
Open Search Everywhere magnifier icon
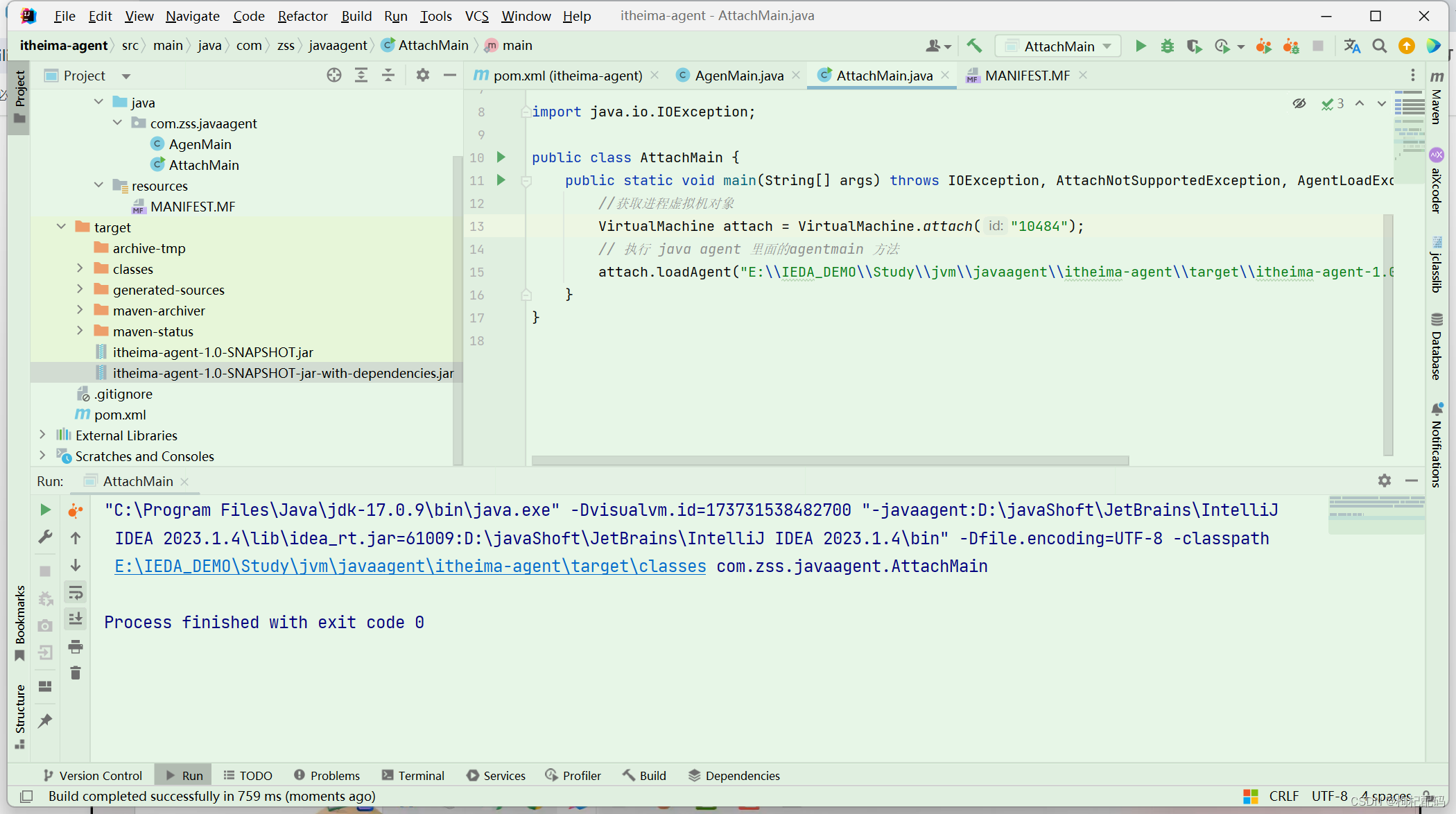tap(1380, 46)
